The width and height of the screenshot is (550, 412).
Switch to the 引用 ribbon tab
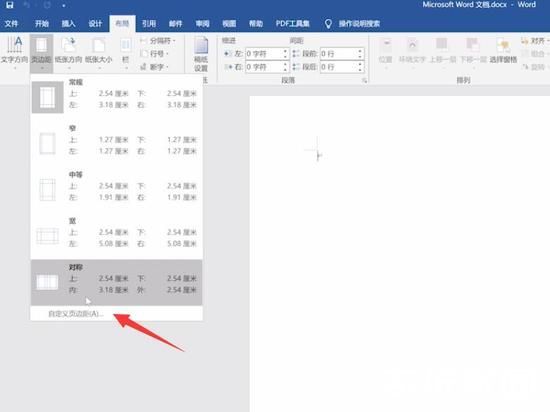149,23
